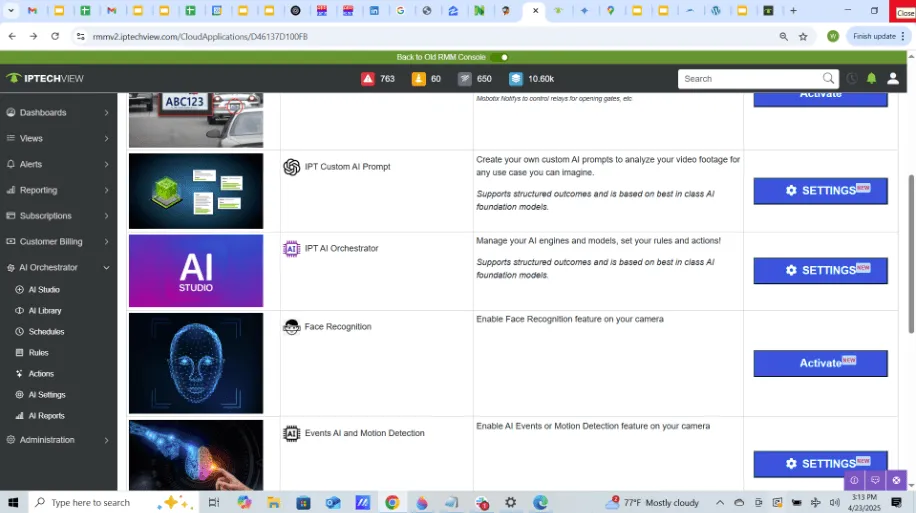Viewport: 916px width, 513px height.
Task: Click the Events AI and Motion Detection icon
Action: coord(292,434)
